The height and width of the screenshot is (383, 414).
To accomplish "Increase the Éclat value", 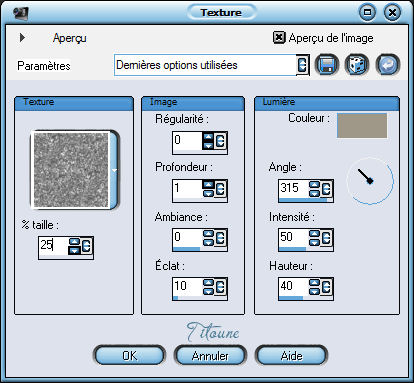I will (209, 283).
